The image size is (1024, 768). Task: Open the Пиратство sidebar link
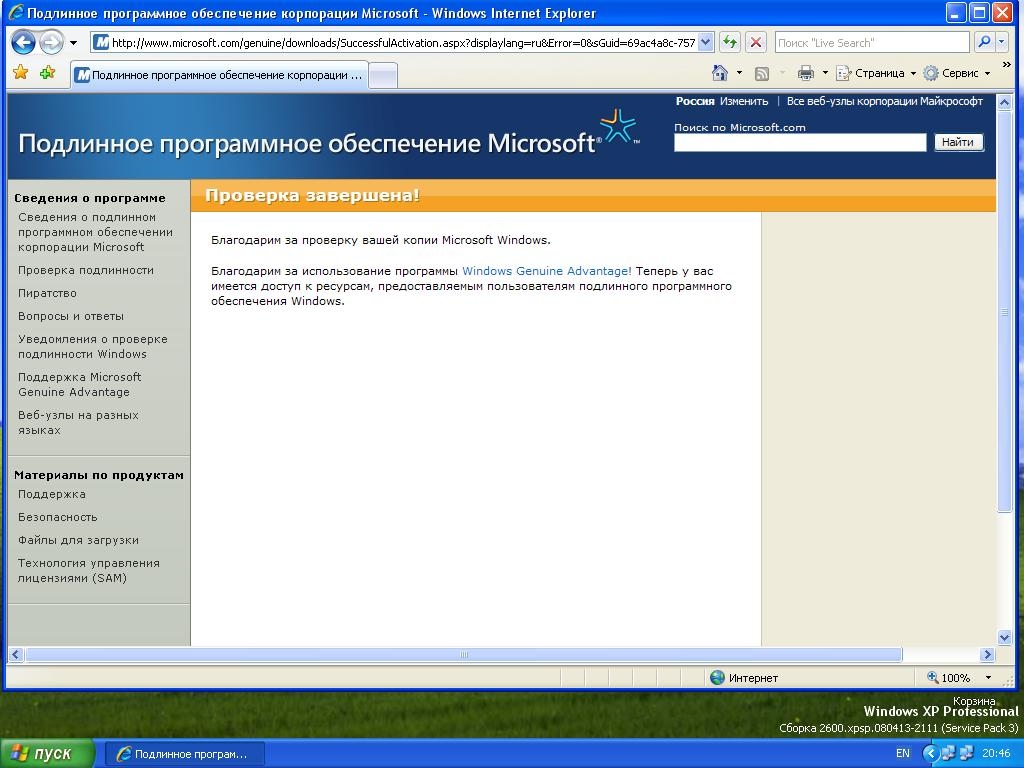pos(47,293)
